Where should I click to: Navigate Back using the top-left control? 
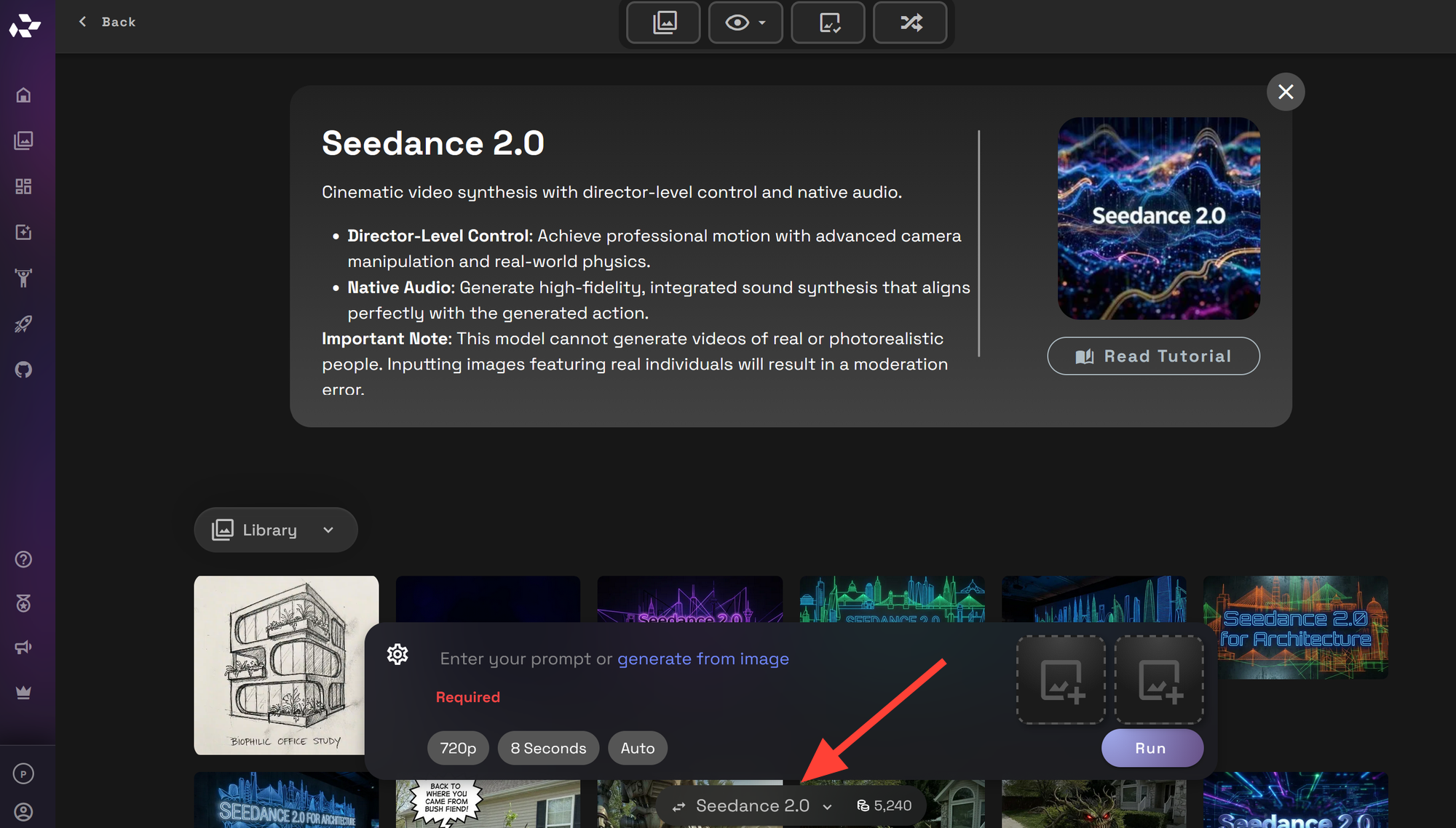point(108,22)
